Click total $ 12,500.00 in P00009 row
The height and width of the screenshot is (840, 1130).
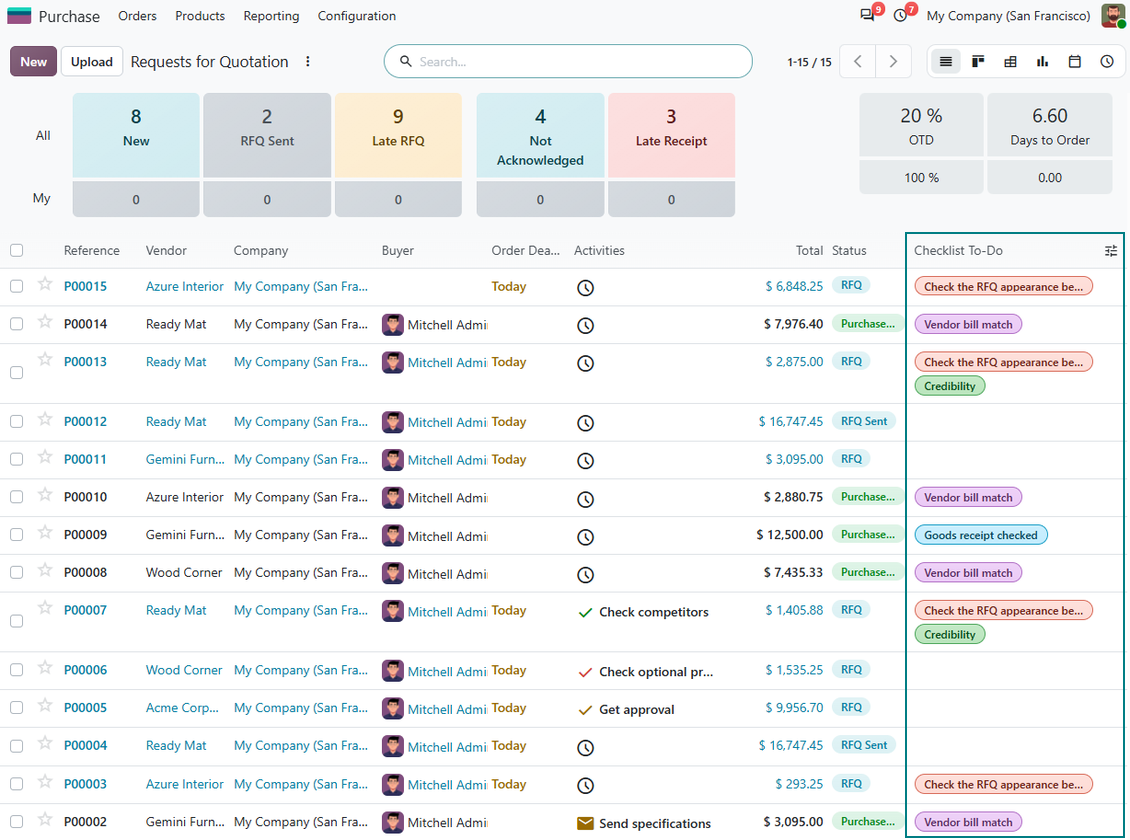pyautogui.click(x=789, y=535)
